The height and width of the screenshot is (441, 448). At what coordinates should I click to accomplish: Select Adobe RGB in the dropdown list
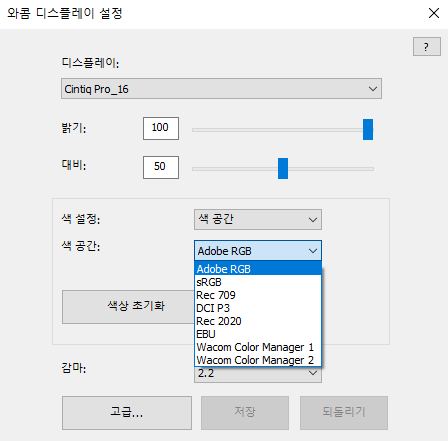click(258, 269)
